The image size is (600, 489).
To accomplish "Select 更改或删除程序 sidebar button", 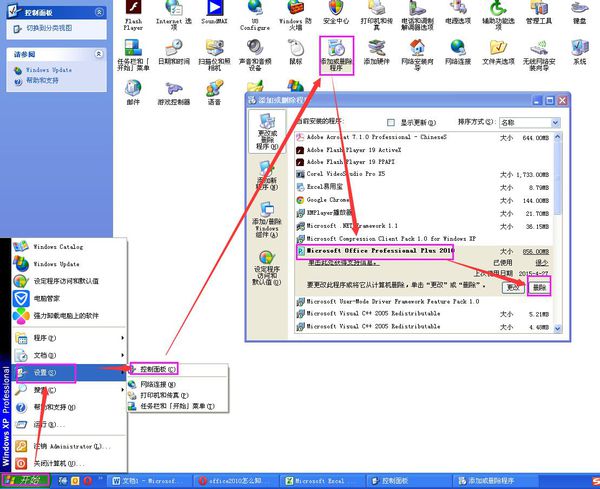I will tap(267, 131).
